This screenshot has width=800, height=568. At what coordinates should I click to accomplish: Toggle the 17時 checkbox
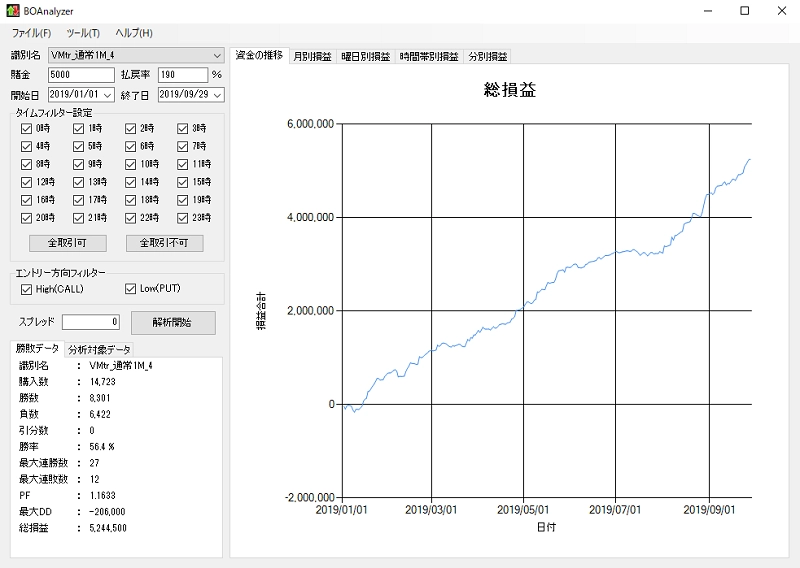[79, 200]
